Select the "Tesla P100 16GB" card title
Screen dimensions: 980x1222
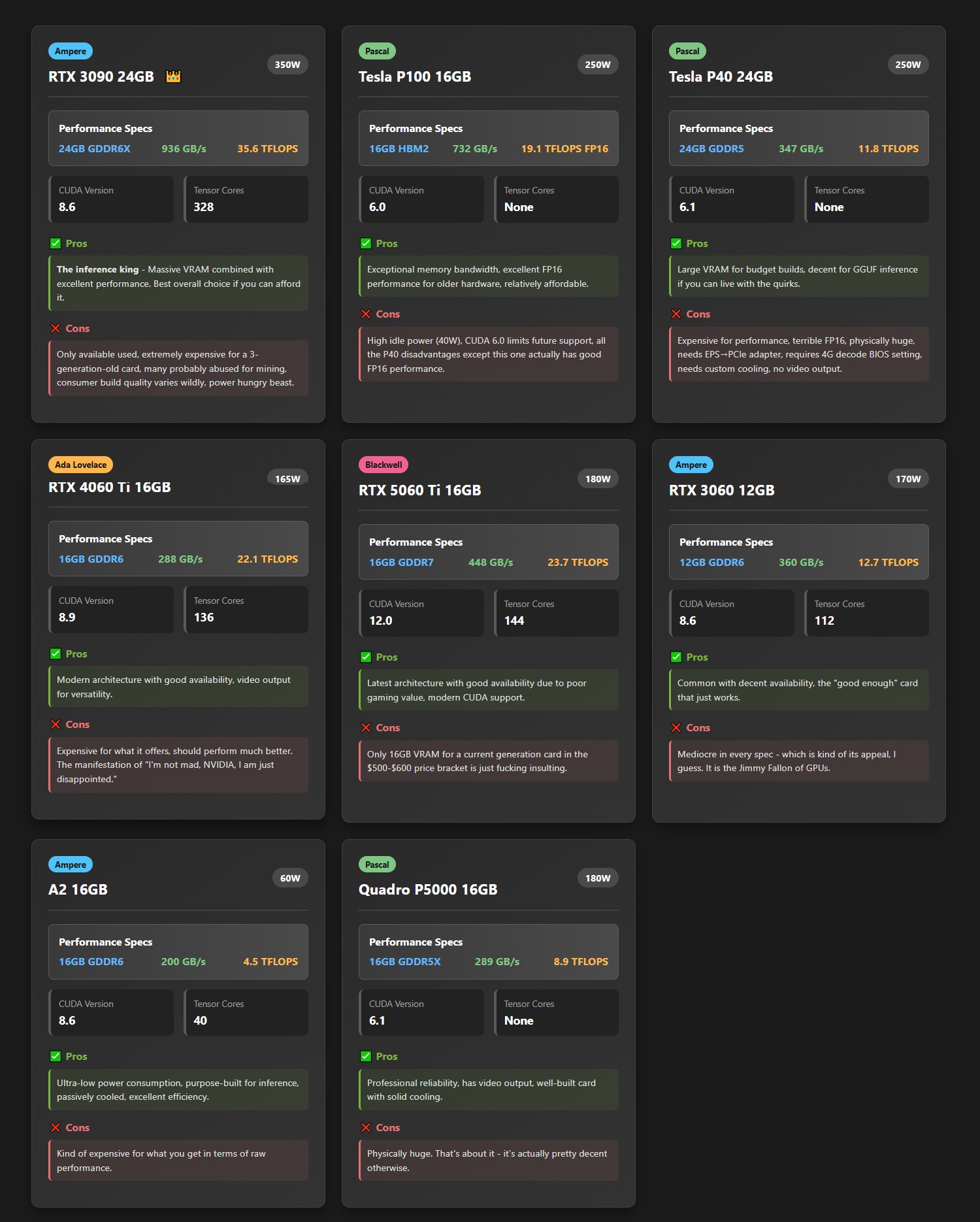tap(415, 76)
